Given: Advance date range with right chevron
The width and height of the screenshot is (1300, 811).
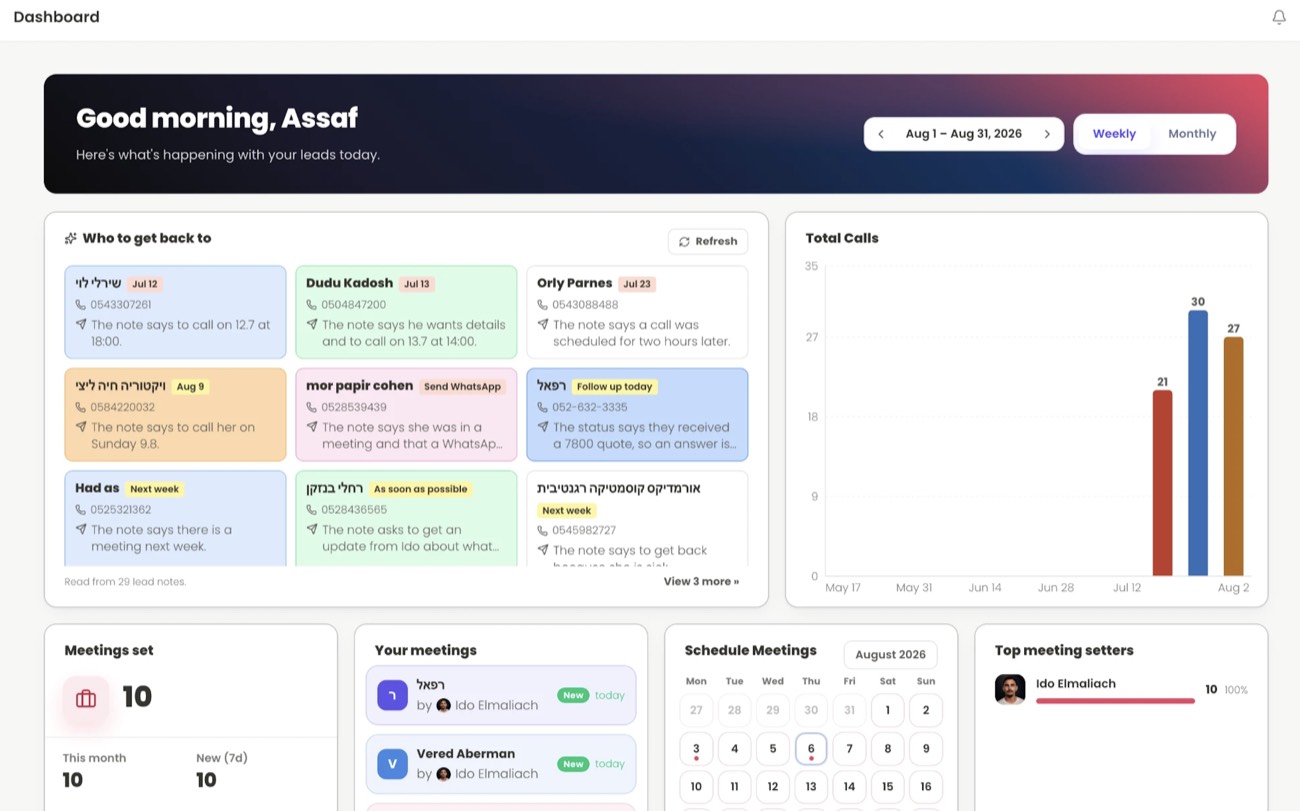Looking at the screenshot, I should [1047, 134].
